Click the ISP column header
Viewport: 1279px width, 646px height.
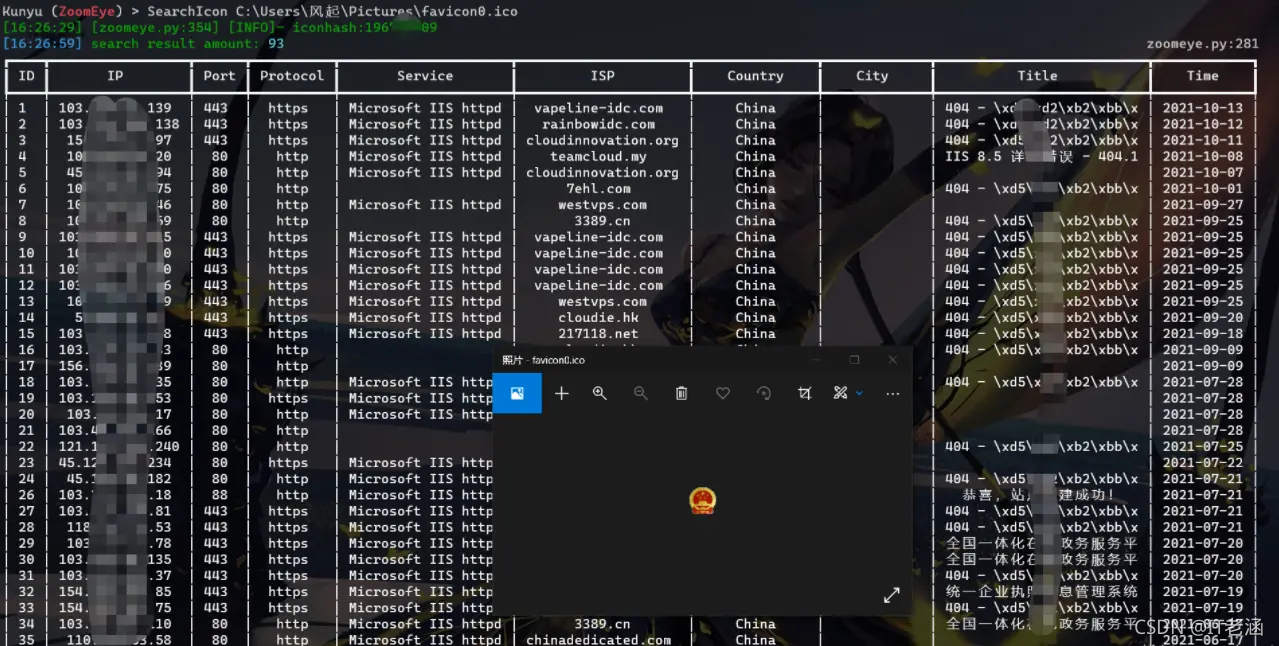(603, 76)
